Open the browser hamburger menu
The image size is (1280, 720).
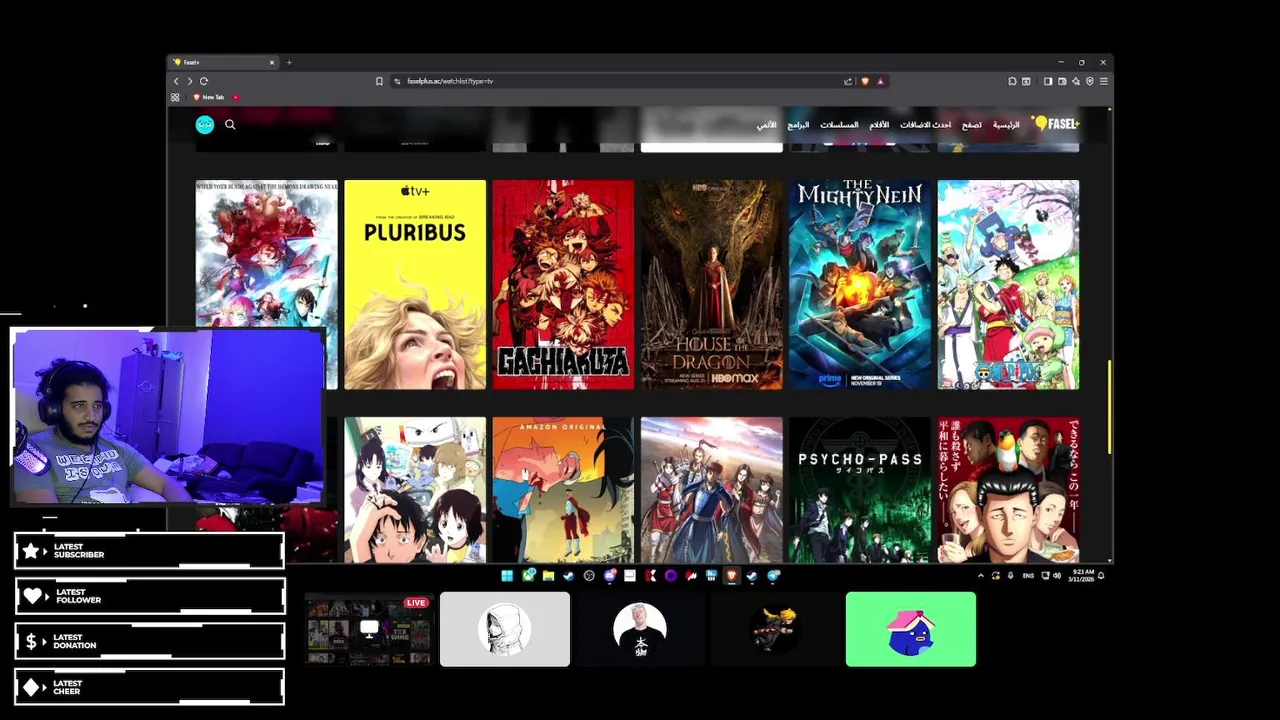click(1103, 81)
